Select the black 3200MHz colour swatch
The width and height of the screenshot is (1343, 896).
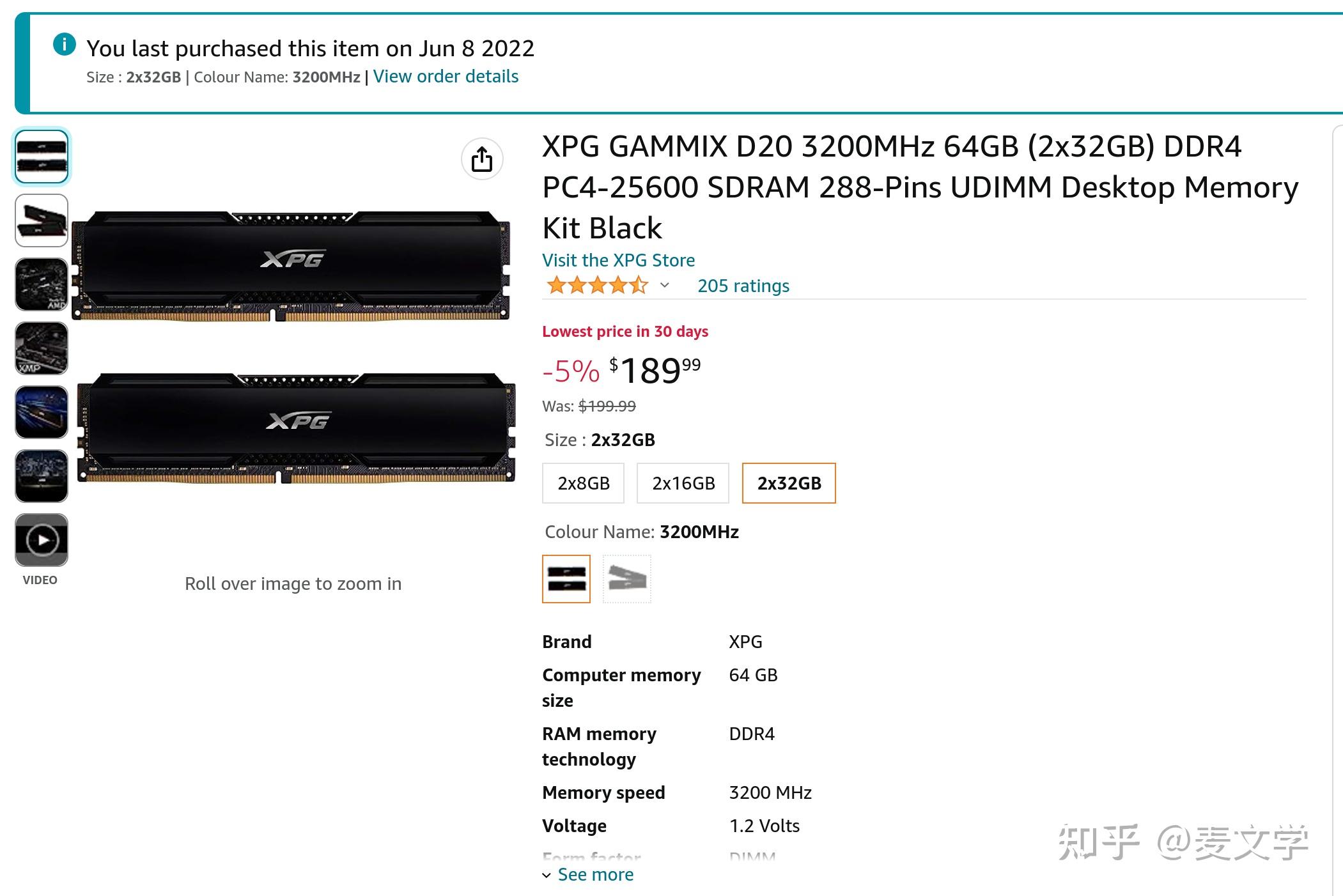point(566,579)
